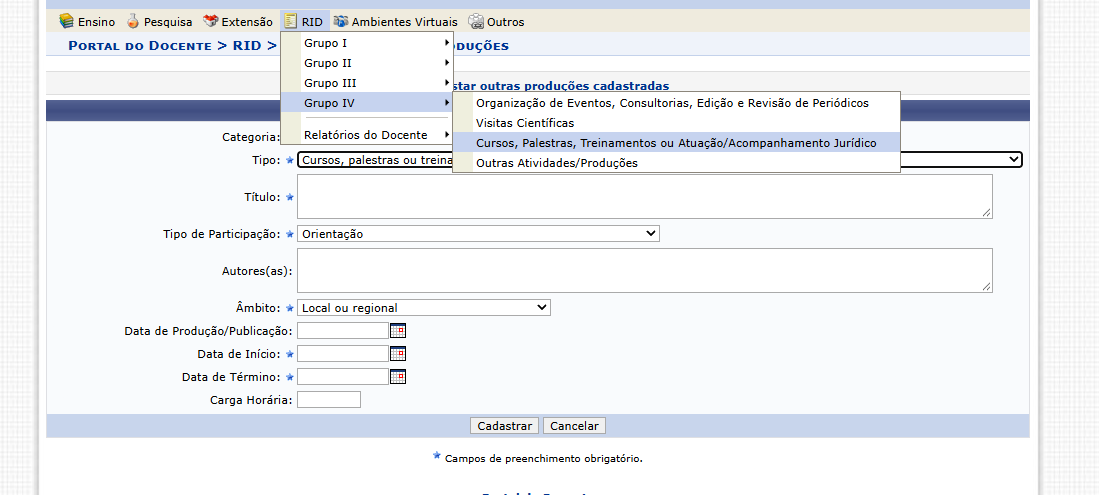Click Data de Produção/Publicação date field
Viewport: 1099px width, 495px height.
point(343,330)
